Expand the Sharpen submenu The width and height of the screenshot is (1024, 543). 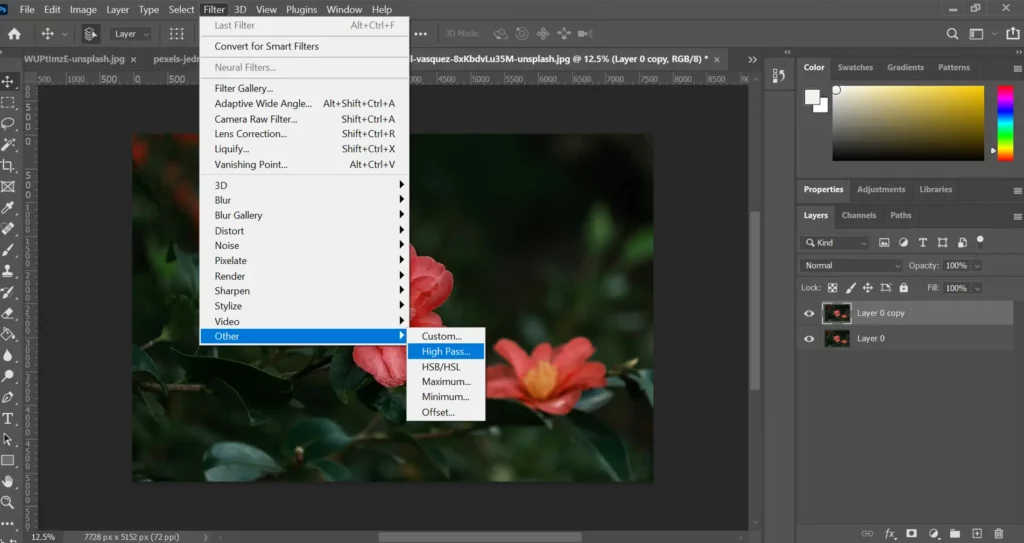tap(304, 291)
